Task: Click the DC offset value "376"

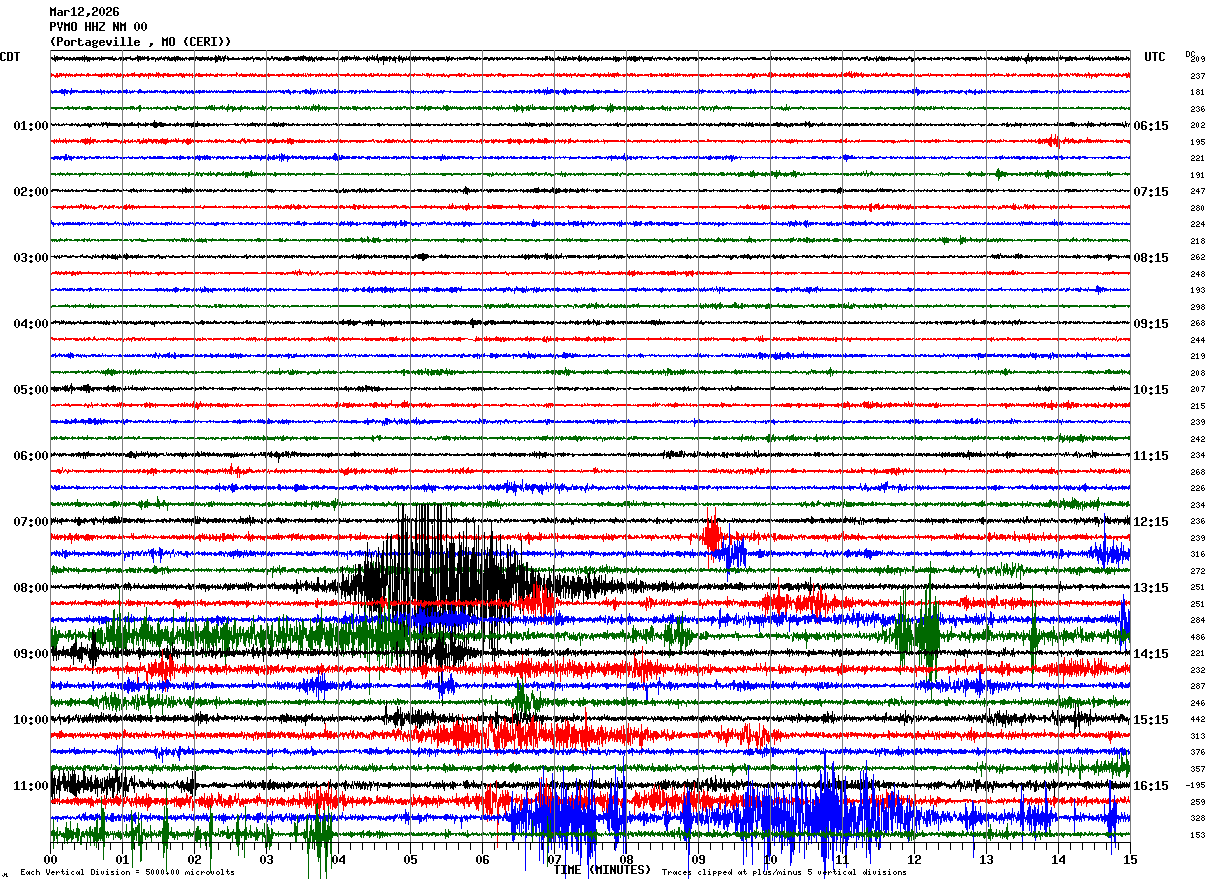Action: point(1197,753)
